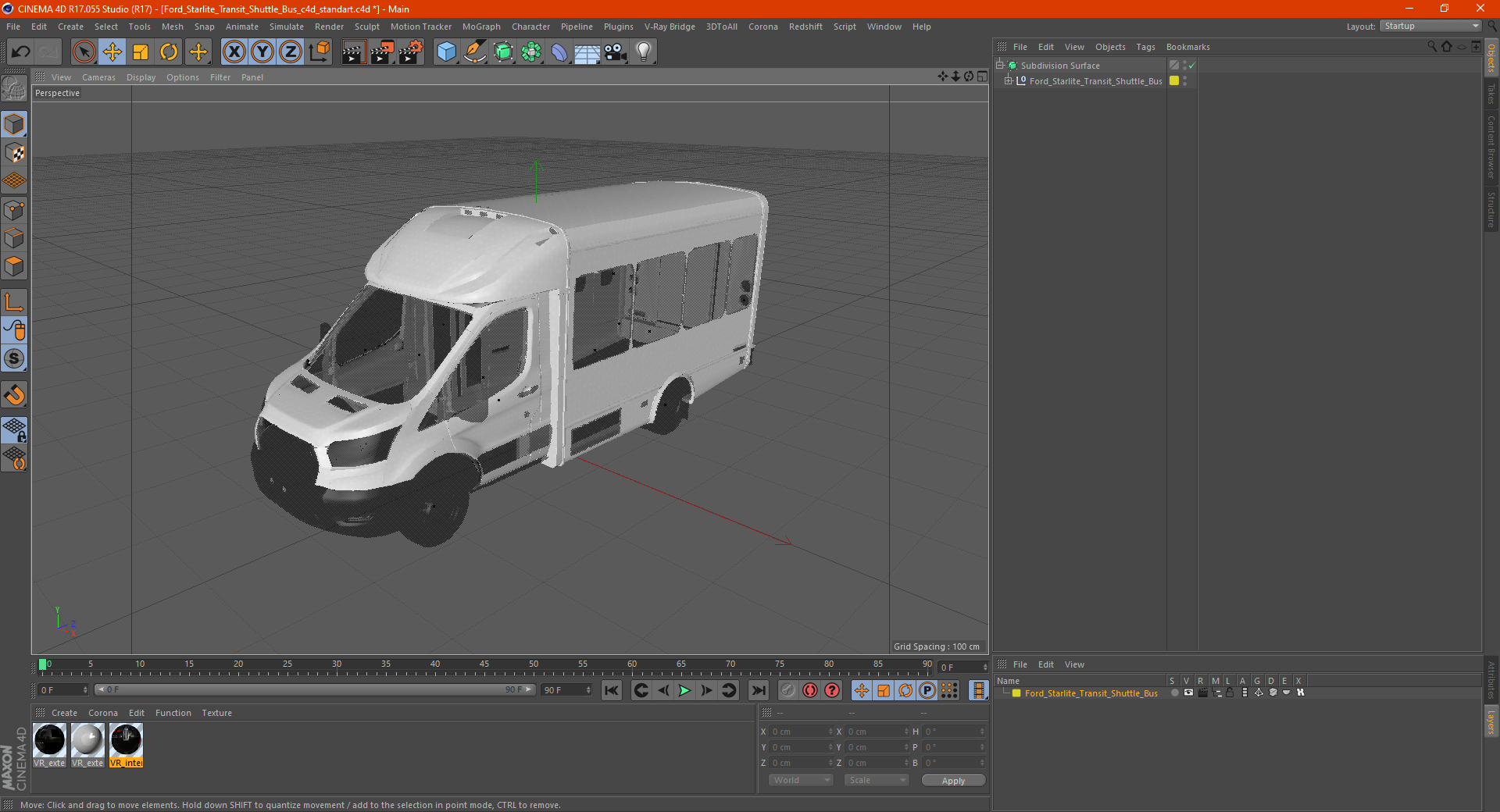Image resolution: width=1500 pixels, height=812 pixels.
Task: Add a camera object
Action: pos(616,52)
